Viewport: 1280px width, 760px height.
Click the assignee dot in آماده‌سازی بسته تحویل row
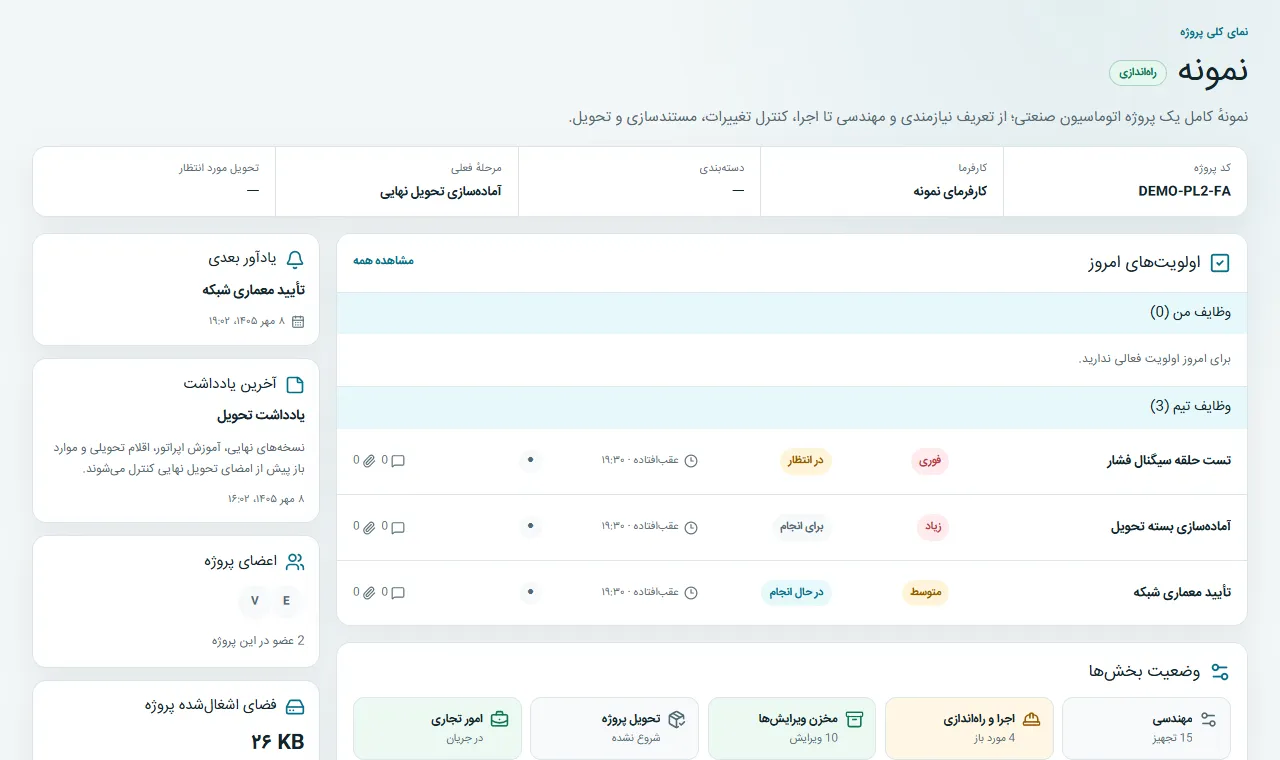(530, 527)
